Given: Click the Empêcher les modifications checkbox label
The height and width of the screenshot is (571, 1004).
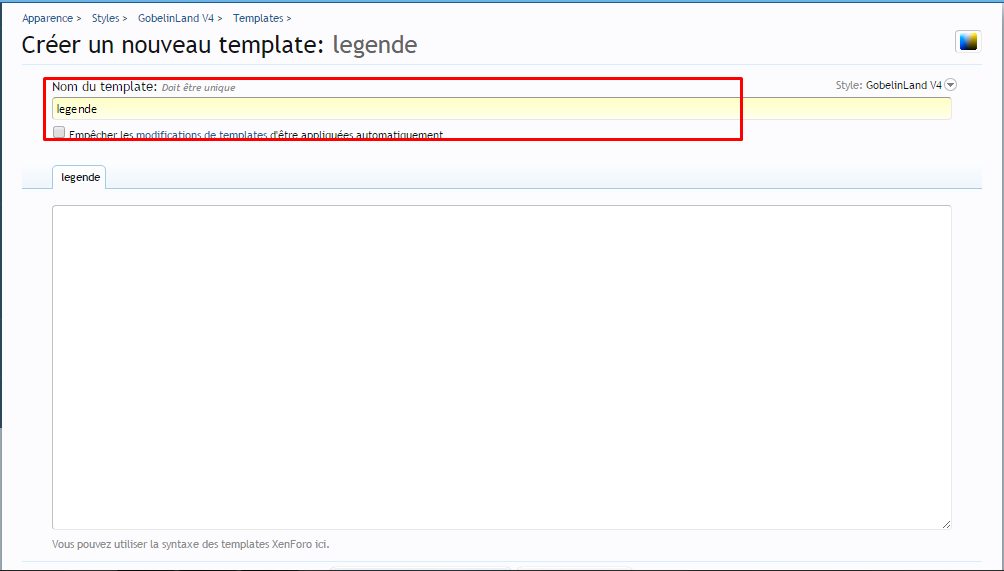Looking at the screenshot, I should point(256,135).
